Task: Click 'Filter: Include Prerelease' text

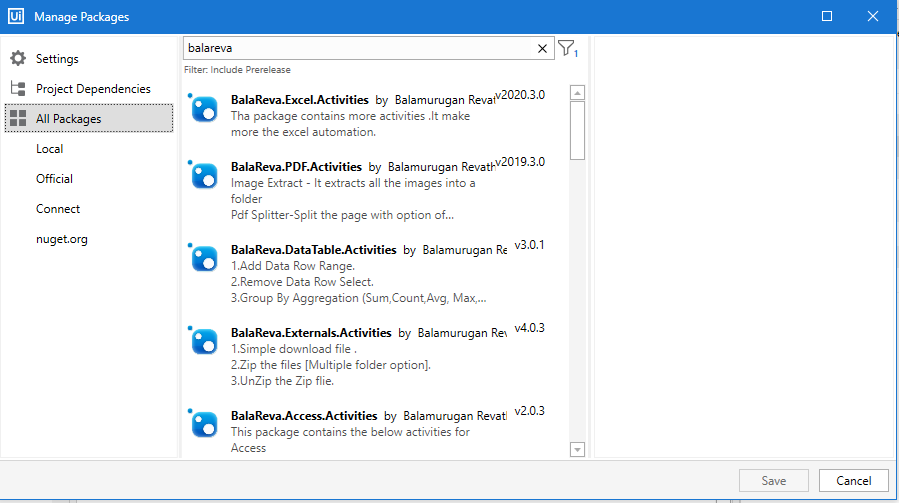Action: click(x=237, y=70)
